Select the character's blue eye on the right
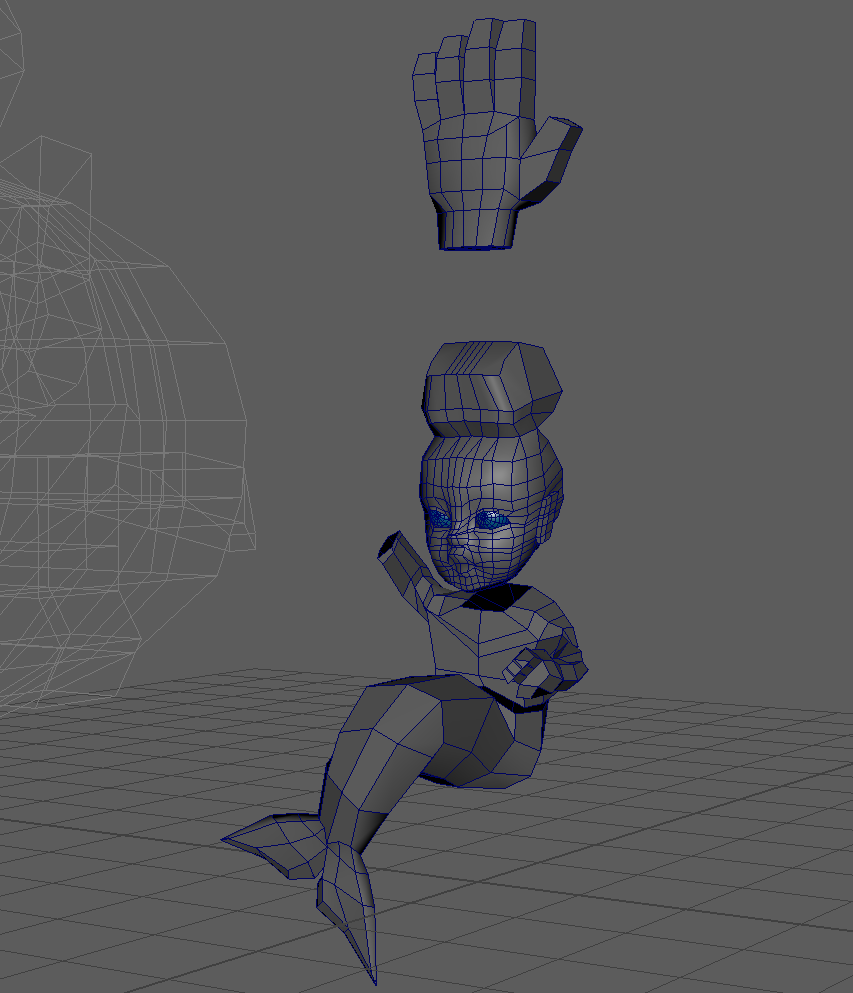The image size is (853, 993). pos(491,519)
